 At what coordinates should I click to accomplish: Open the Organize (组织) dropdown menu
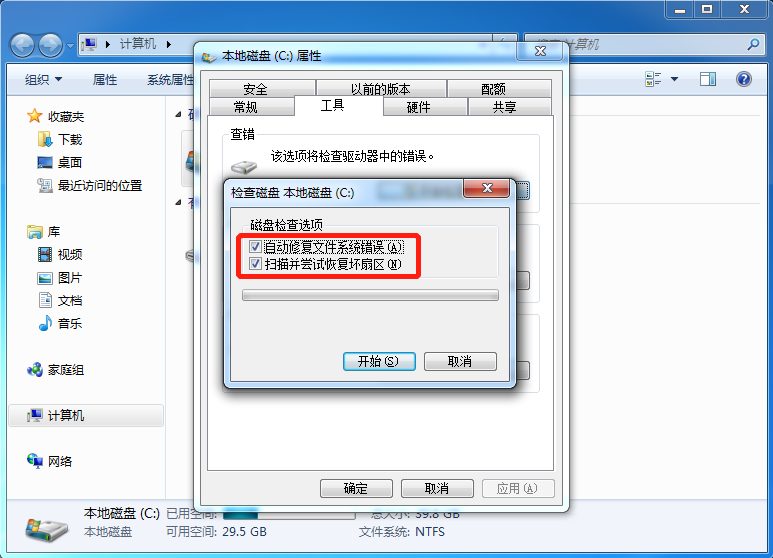[x=43, y=79]
